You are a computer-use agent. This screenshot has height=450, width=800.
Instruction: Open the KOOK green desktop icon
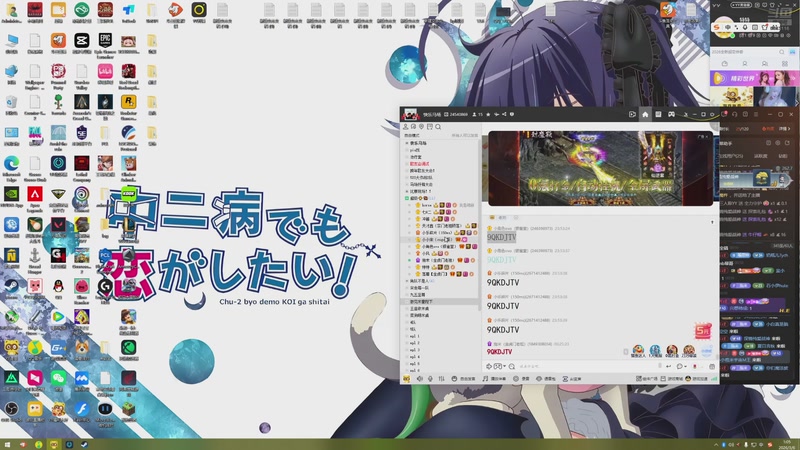click(129, 194)
